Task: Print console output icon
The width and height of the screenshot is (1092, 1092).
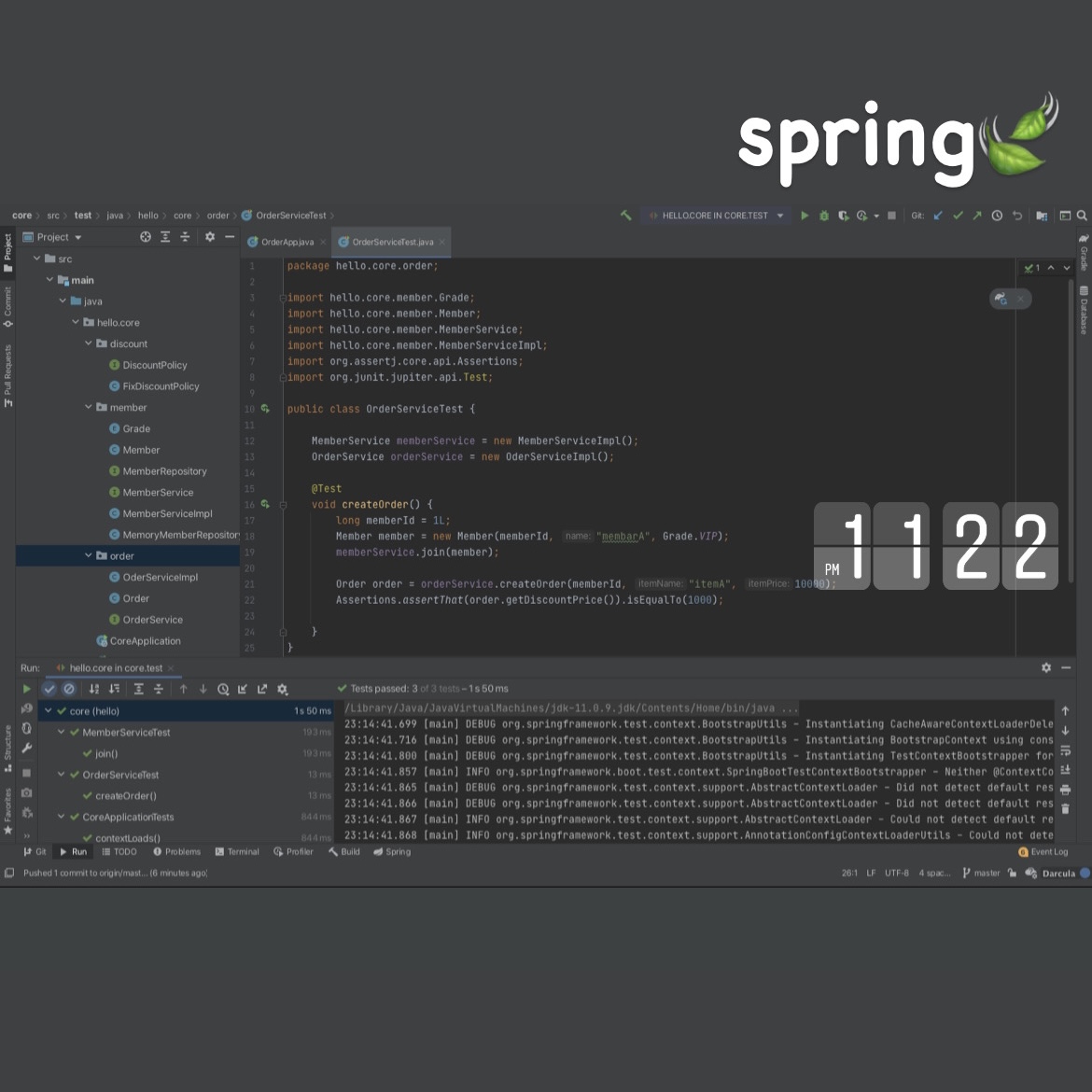Action: click(1065, 789)
